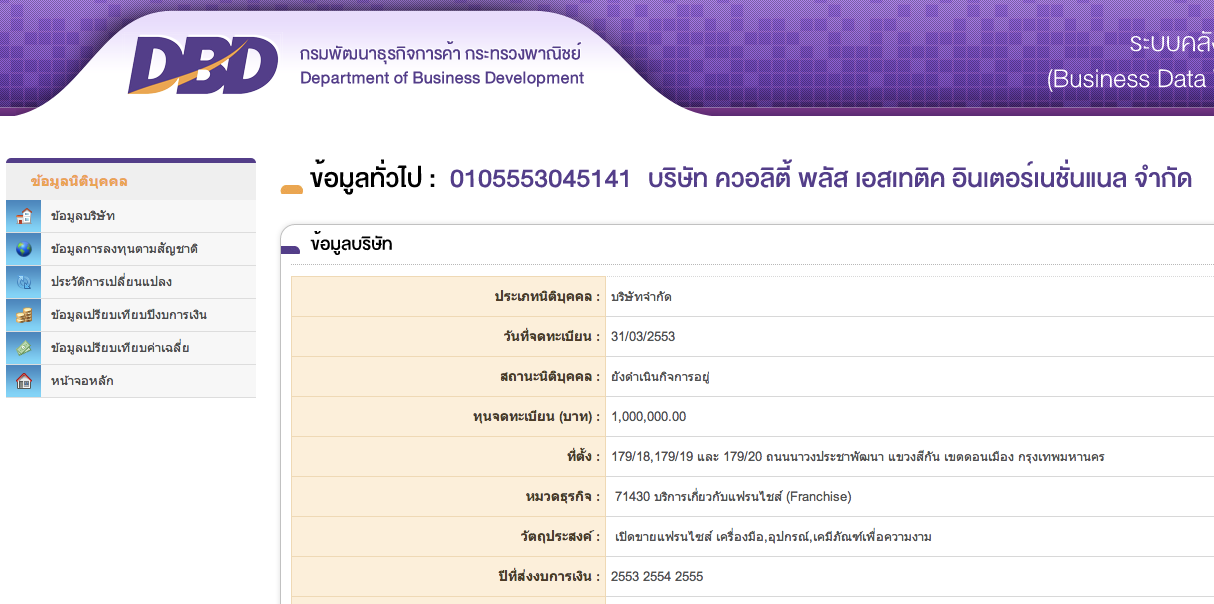Click the ข้อมูลทั่วไป heading
The height and width of the screenshot is (604, 1214).
(x=374, y=179)
